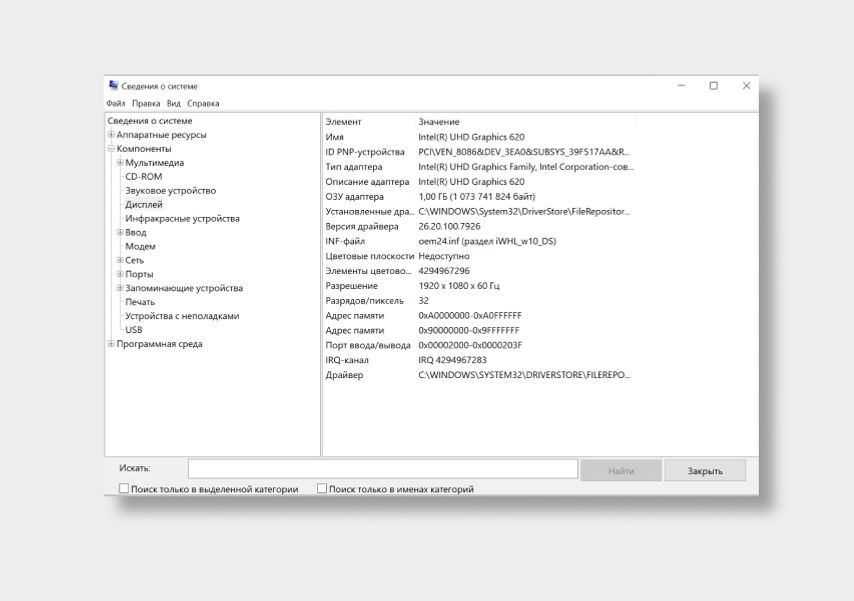Image resolution: width=854 pixels, height=601 pixels.
Task: Select the Дисплей category
Action: [x=144, y=204]
